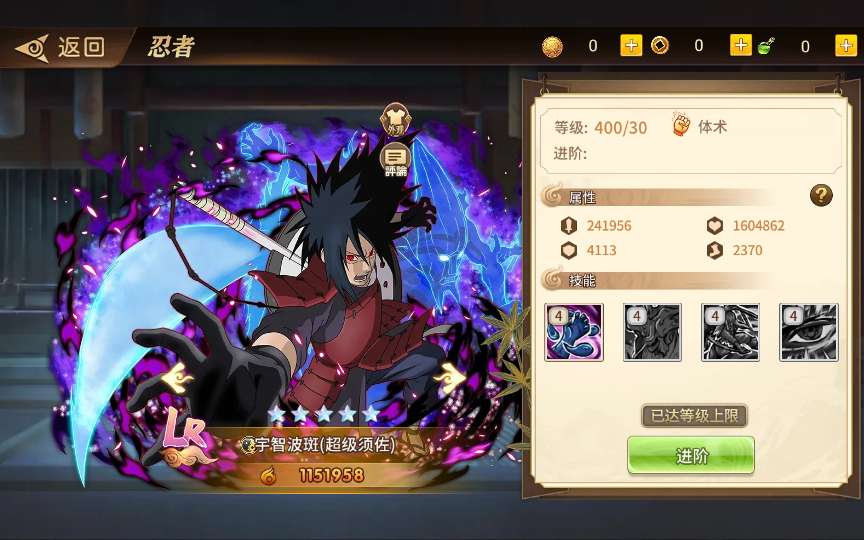Tap the character name 宇智波斑 banner

(x=319, y=445)
